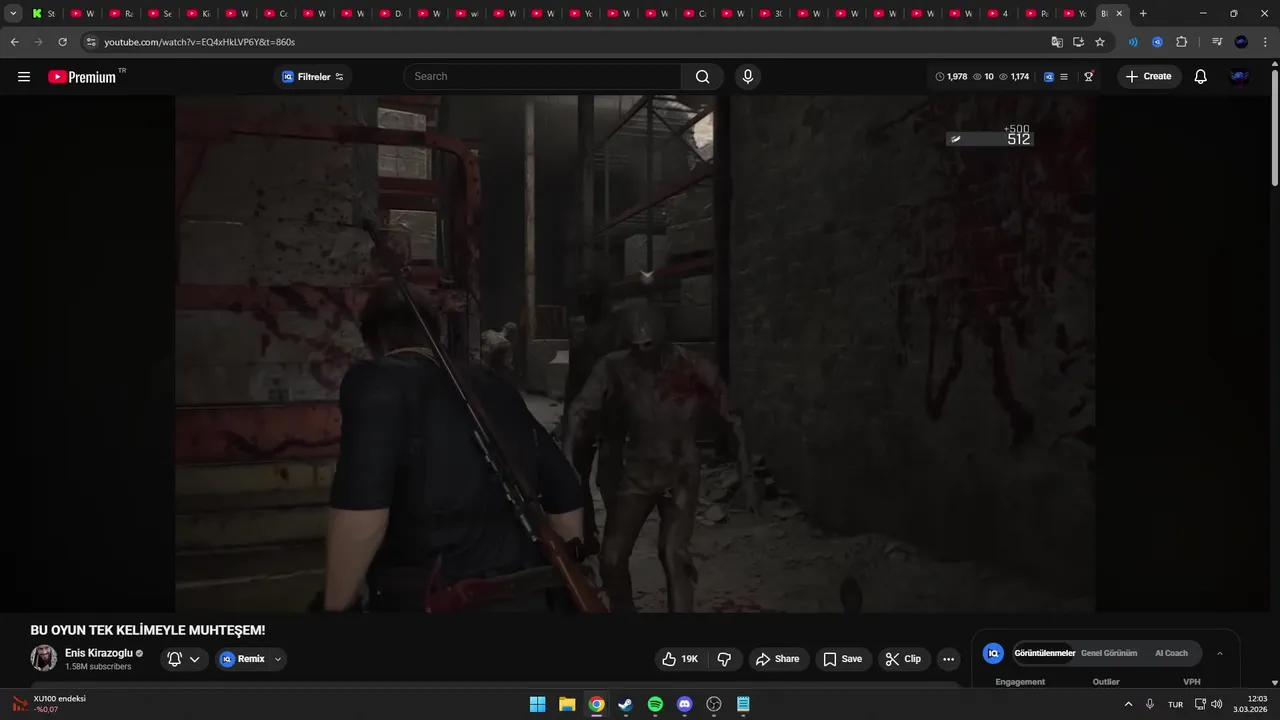Click the install app icon in address bar
Image resolution: width=1280 pixels, height=720 pixels.
[1078, 42]
